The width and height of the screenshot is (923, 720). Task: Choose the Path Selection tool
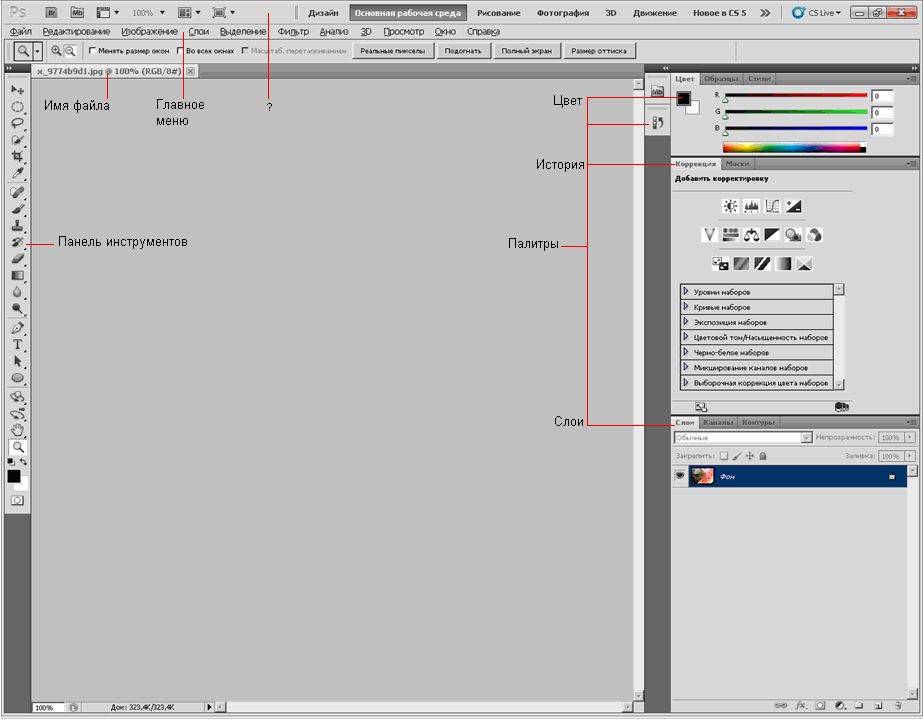(18, 361)
